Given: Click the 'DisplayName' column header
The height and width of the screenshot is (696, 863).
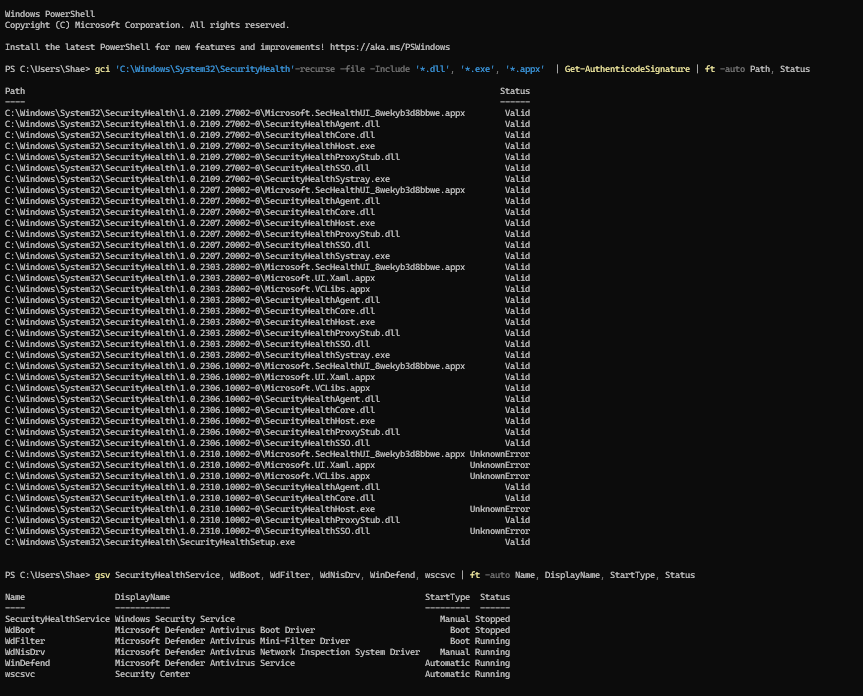Looking at the screenshot, I should point(142,597).
